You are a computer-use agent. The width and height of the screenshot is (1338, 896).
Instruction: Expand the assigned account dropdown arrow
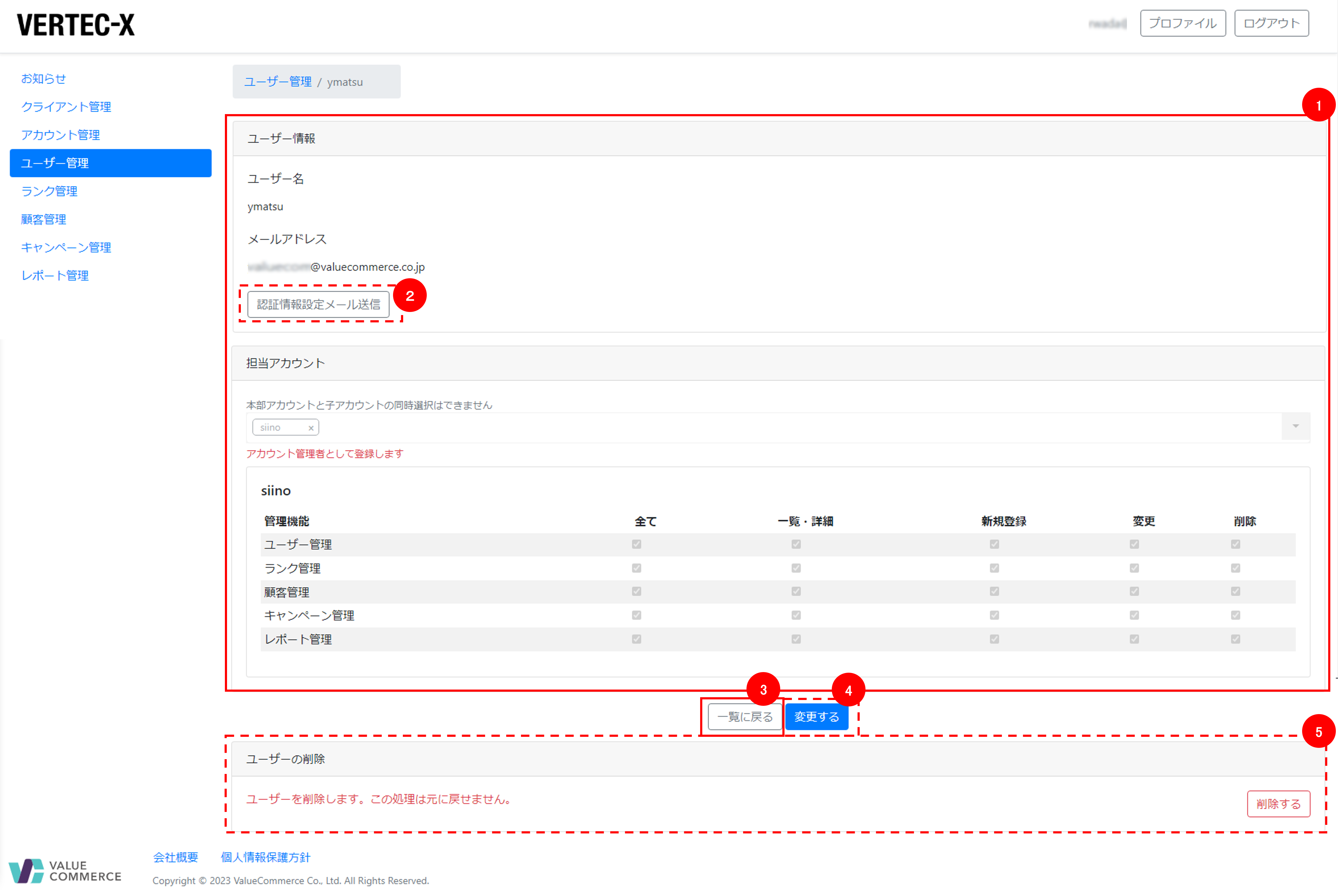[1296, 426]
